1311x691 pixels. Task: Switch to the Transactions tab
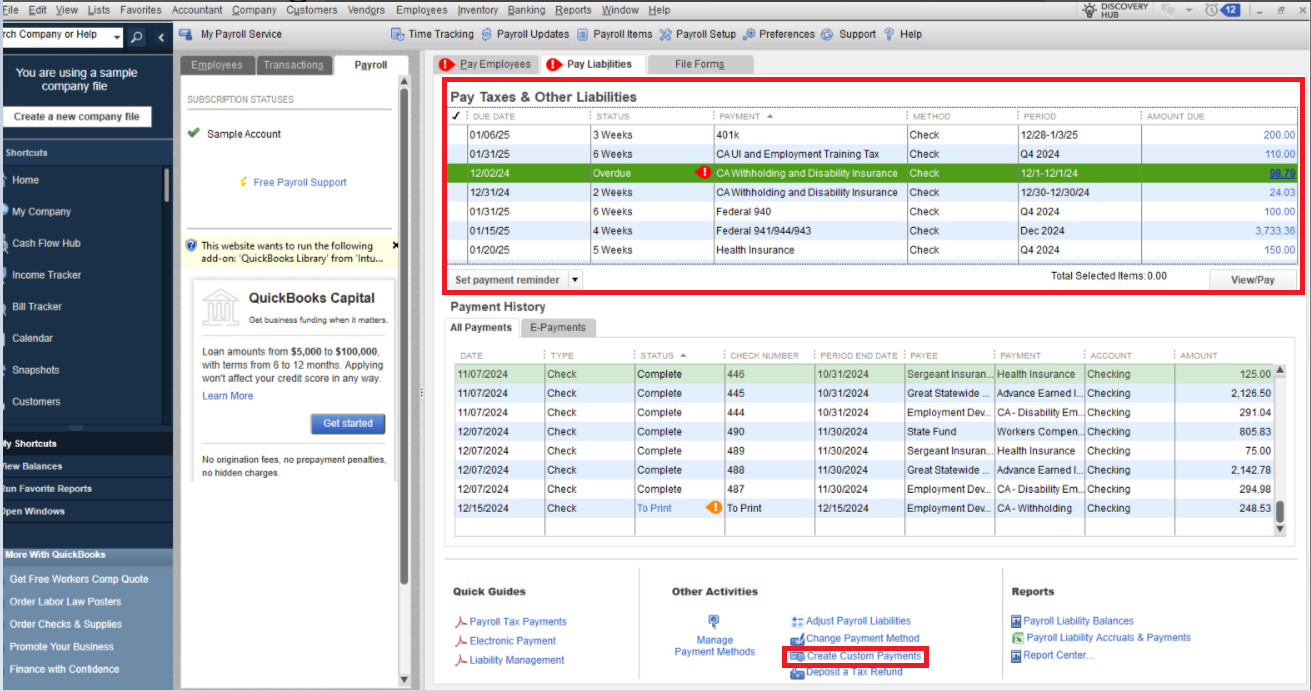pos(293,65)
